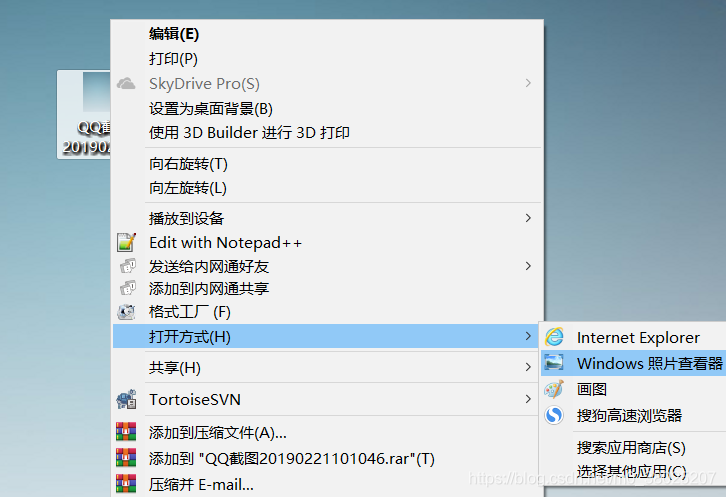Expand the SkyDrive Pro submenu arrow
726x497 pixels.
[528, 83]
